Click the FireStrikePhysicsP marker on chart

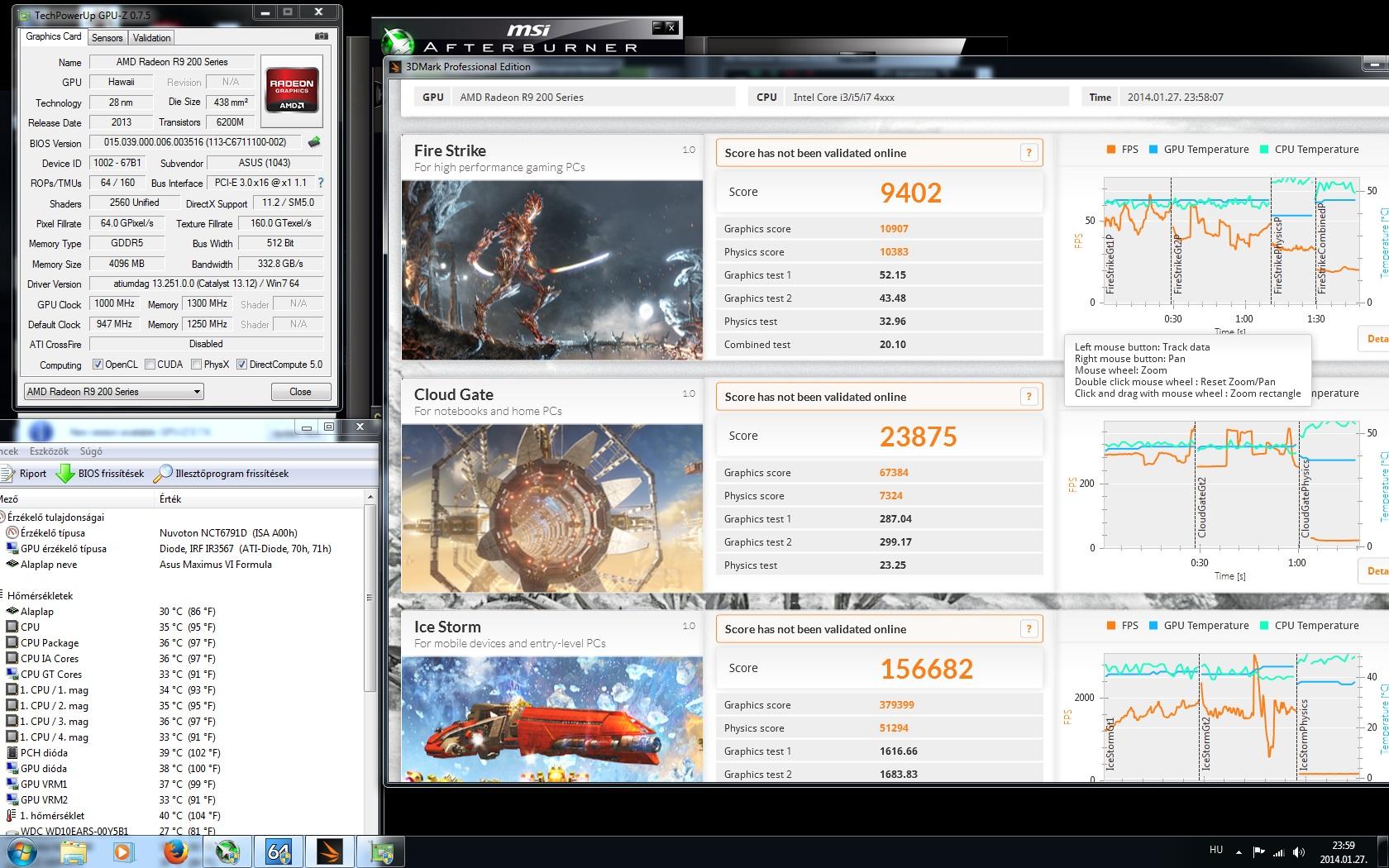point(1277,255)
